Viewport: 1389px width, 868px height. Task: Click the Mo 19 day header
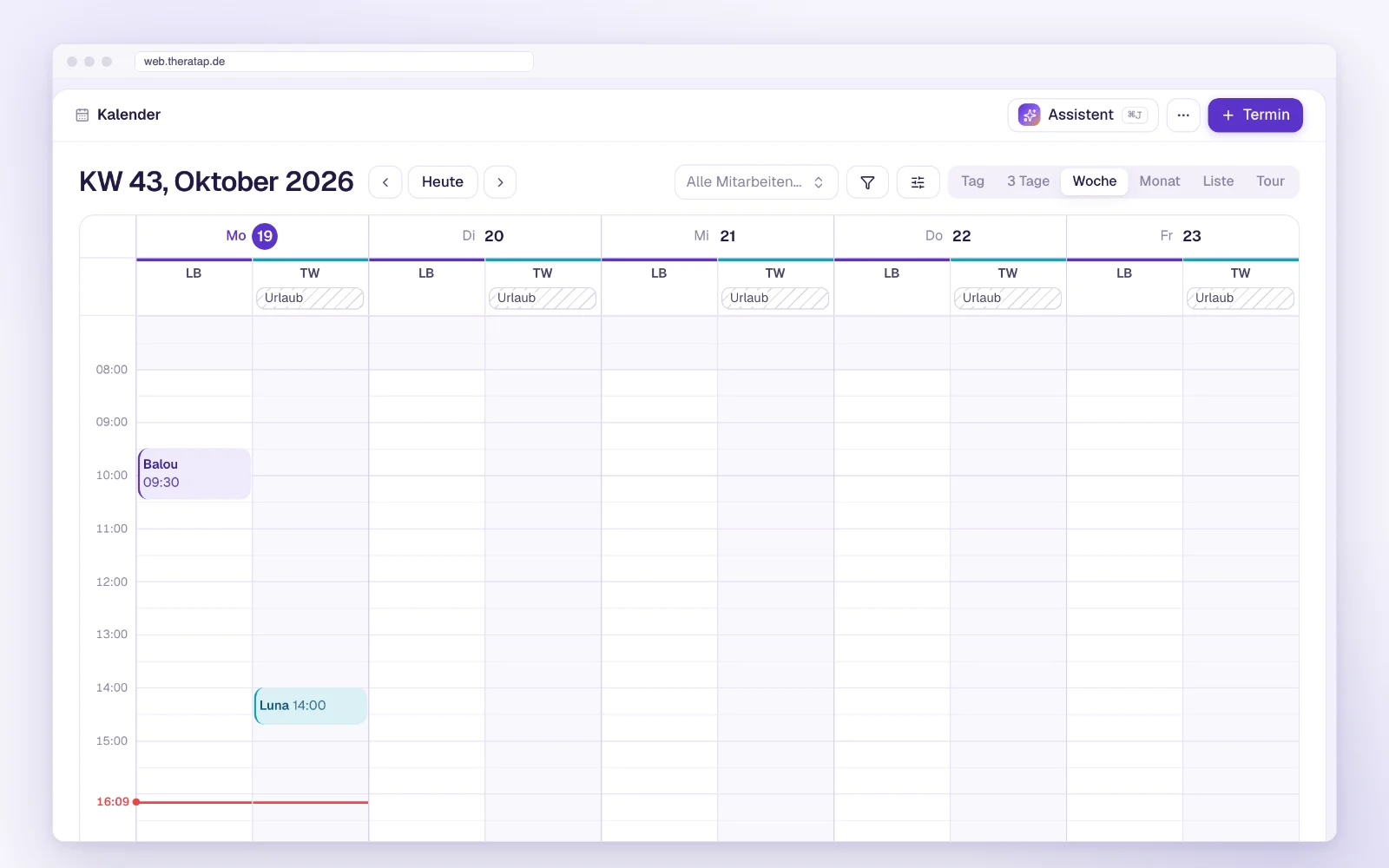click(x=252, y=236)
